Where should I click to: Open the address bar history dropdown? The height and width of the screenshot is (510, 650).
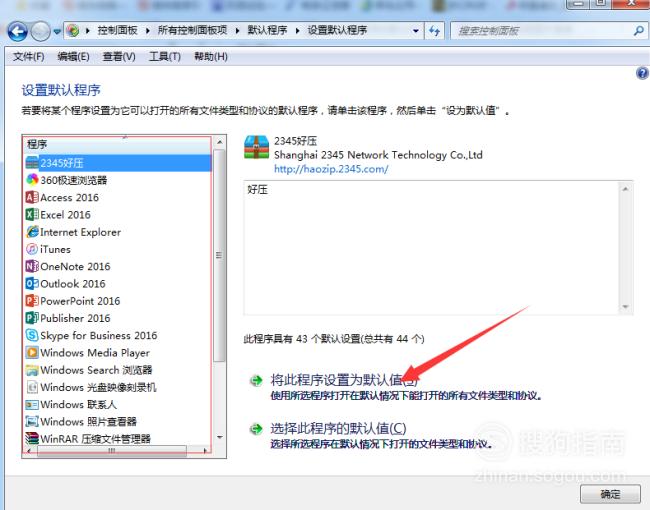(415, 31)
